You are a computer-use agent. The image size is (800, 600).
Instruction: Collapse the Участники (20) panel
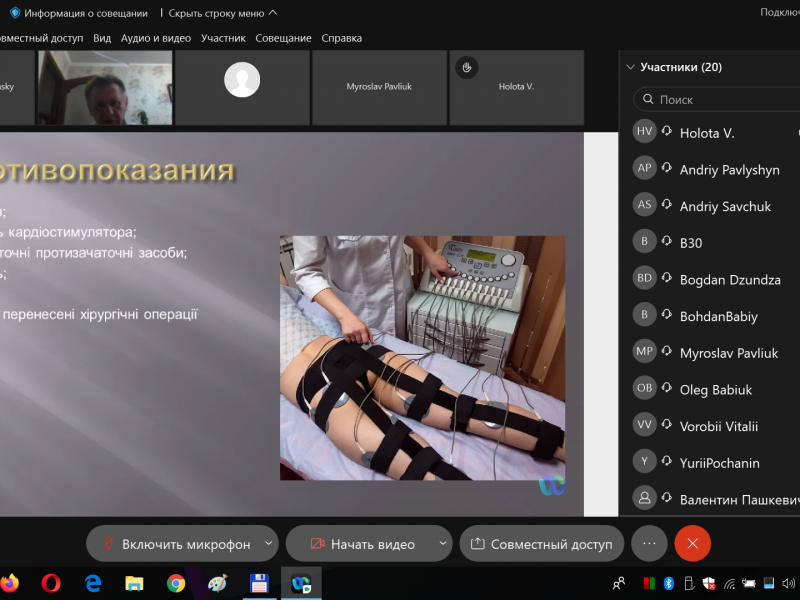[x=630, y=67]
